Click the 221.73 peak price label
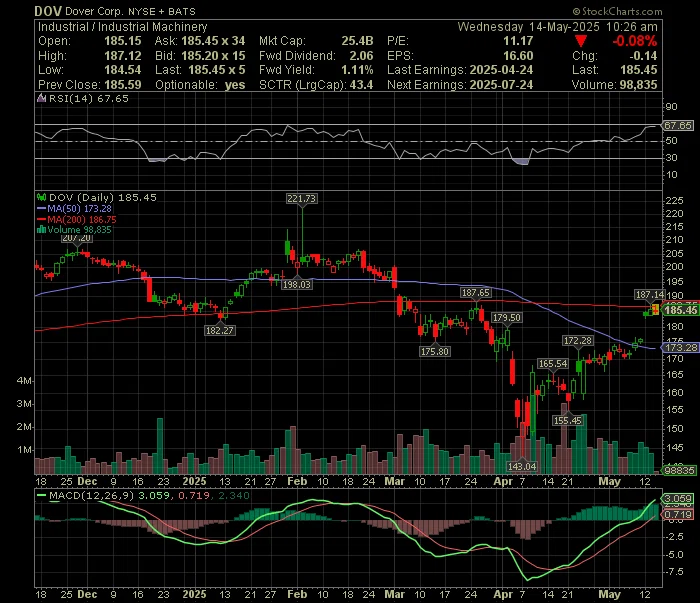The height and width of the screenshot is (603, 700). click(x=302, y=198)
